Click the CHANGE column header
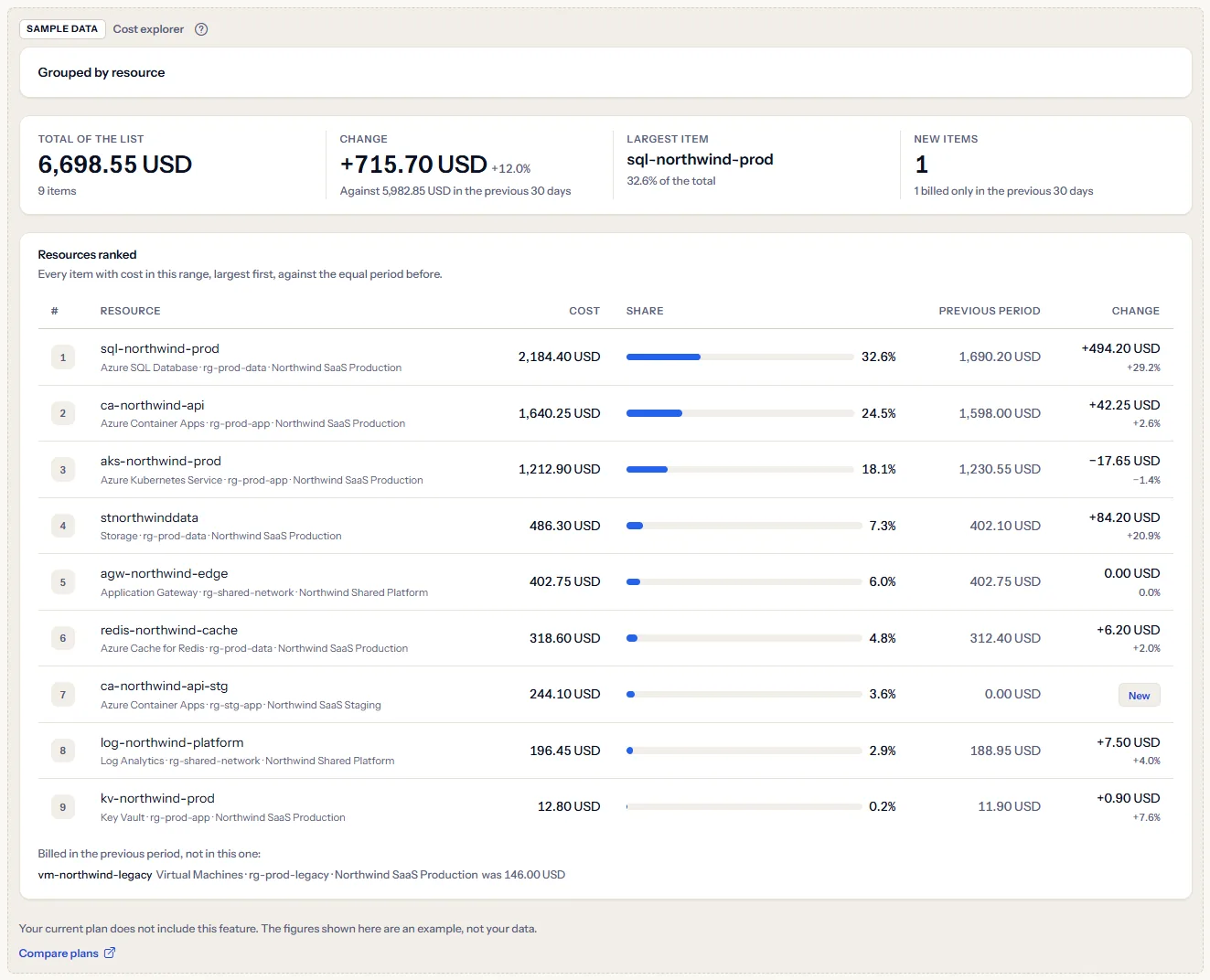The height and width of the screenshot is (980, 1210). pyautogui.click(x=1136, y=311)
